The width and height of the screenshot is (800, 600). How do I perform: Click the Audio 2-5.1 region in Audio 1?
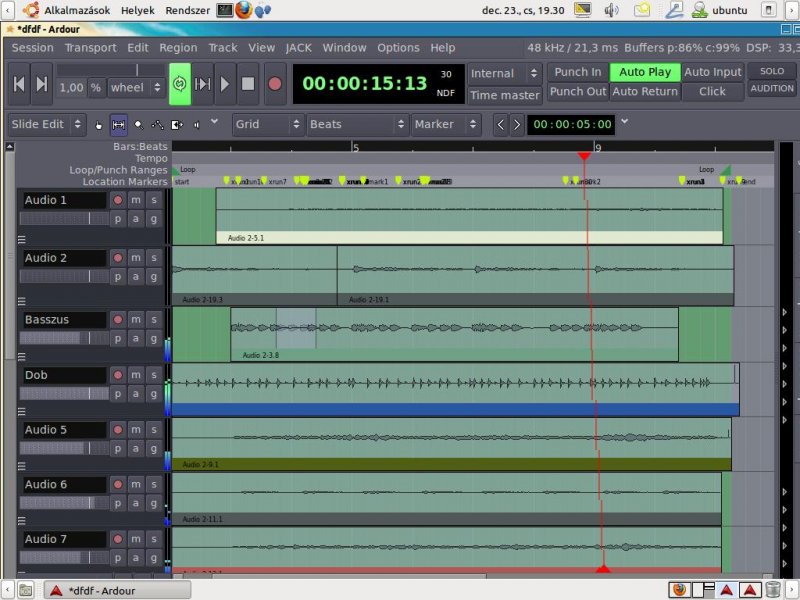(469, 216)
